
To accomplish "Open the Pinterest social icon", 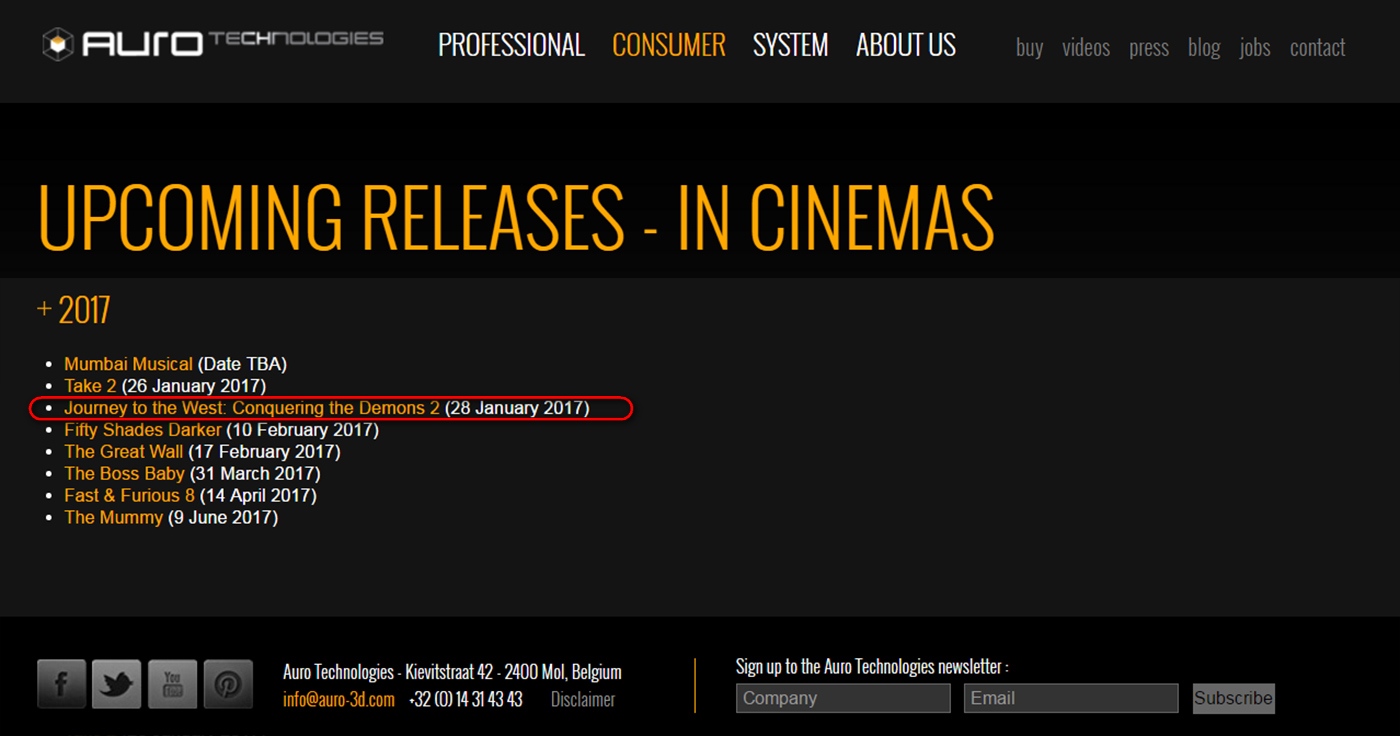I will [x=228, y=685].
